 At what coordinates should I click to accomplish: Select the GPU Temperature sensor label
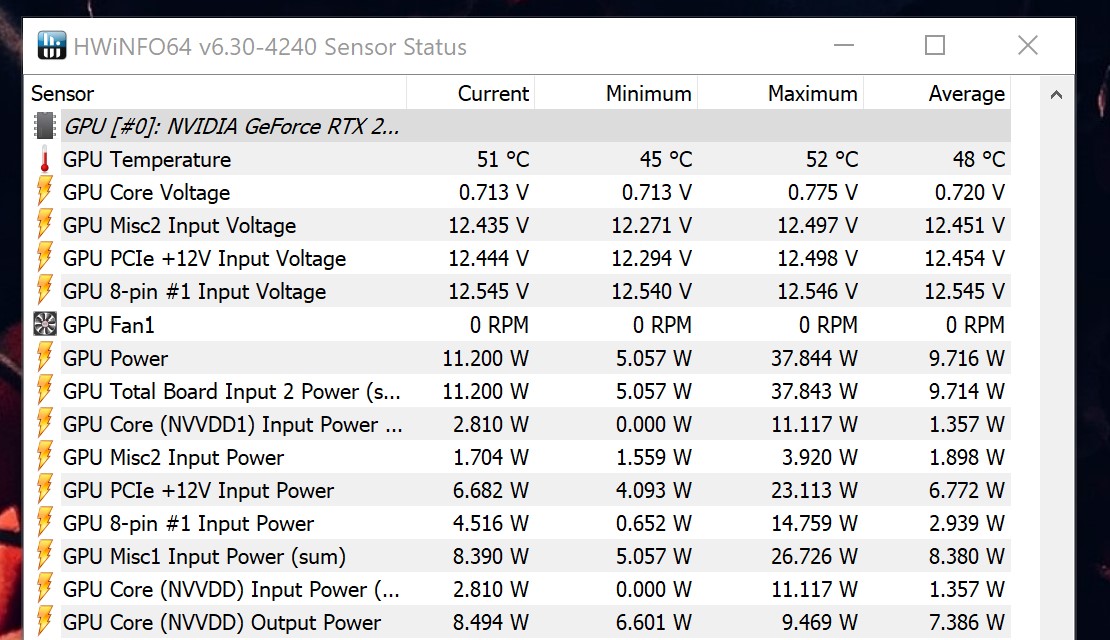(x=147, y=159)
